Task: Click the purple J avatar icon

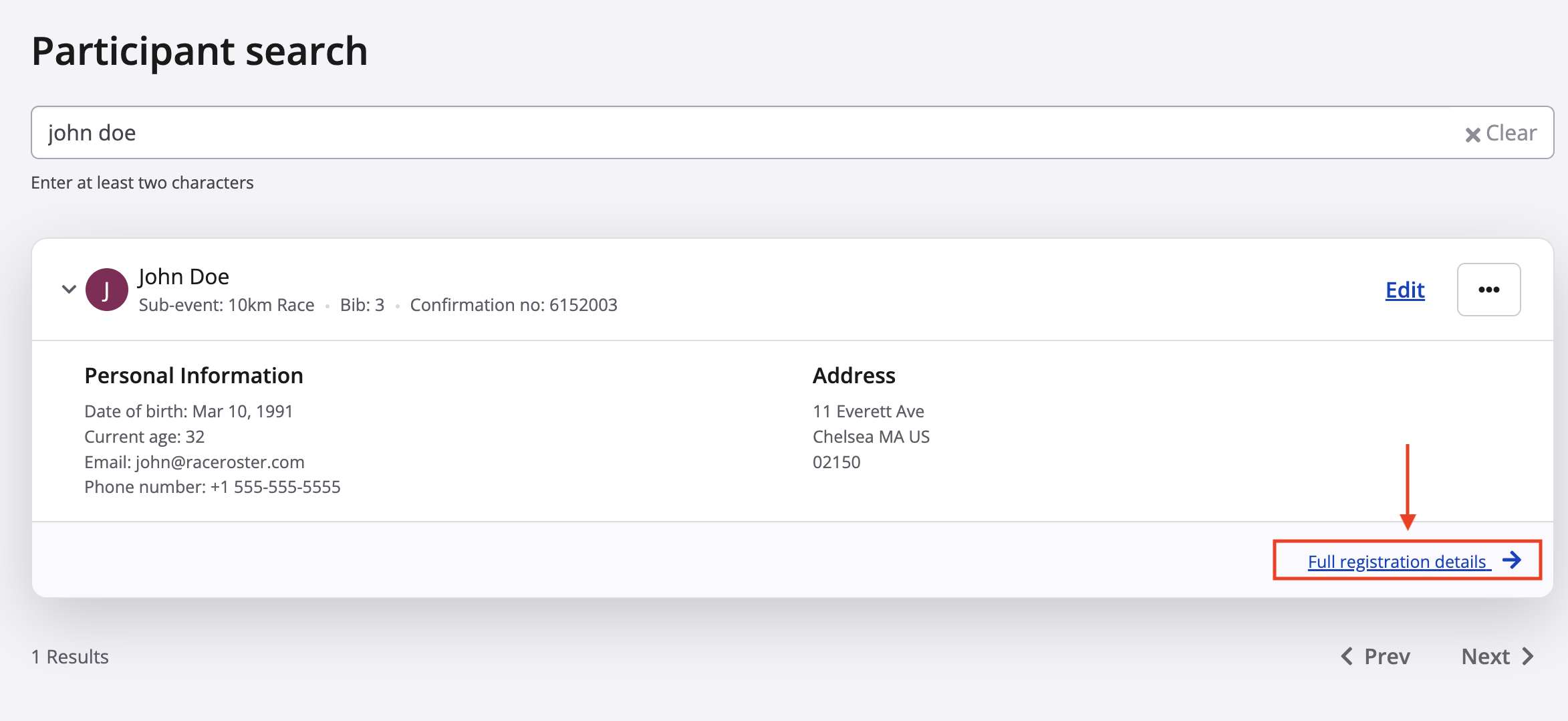Action: pyautogui.click(x=107, y=290)
